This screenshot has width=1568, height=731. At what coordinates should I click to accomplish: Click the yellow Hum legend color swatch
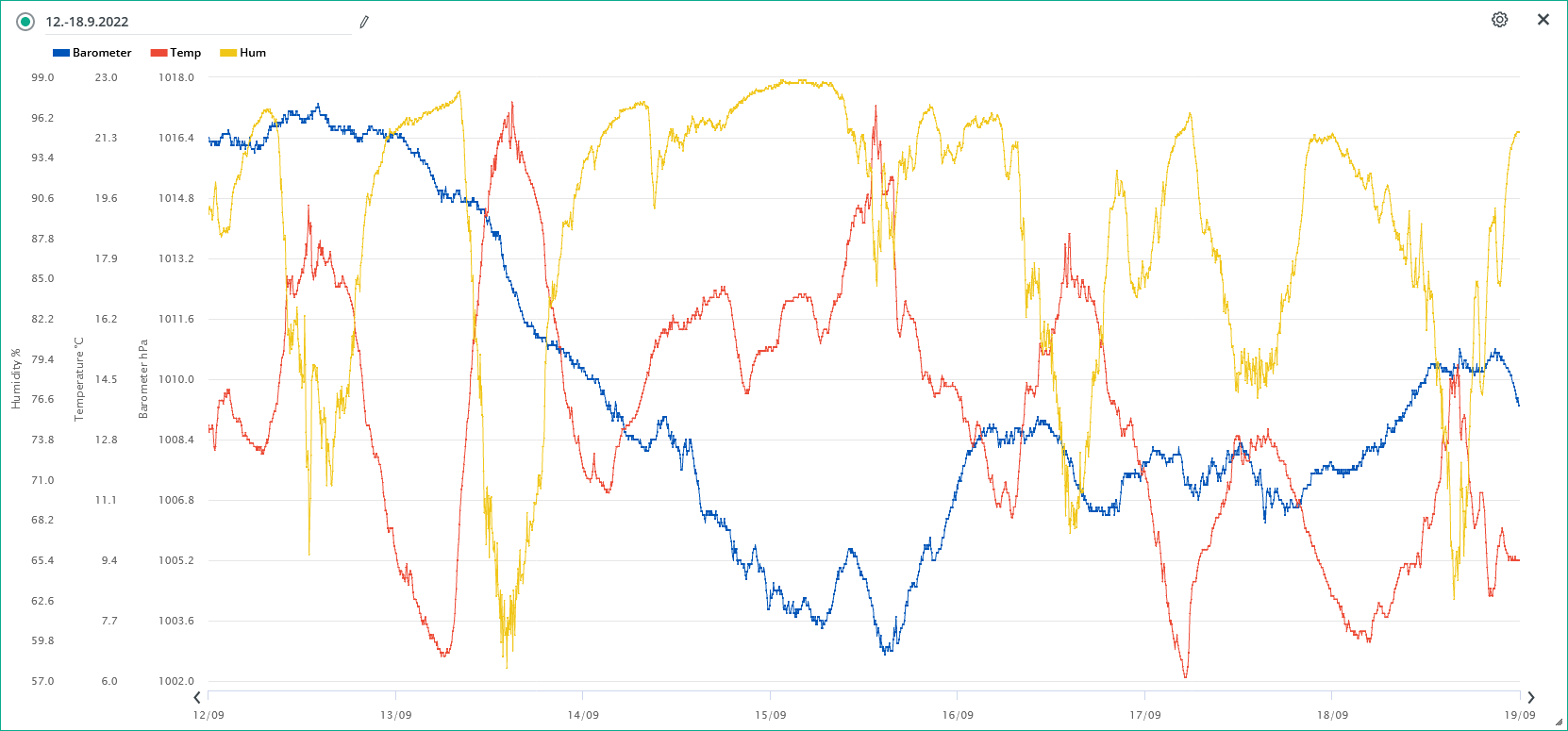pyautogui.click(x=228, y=53)
